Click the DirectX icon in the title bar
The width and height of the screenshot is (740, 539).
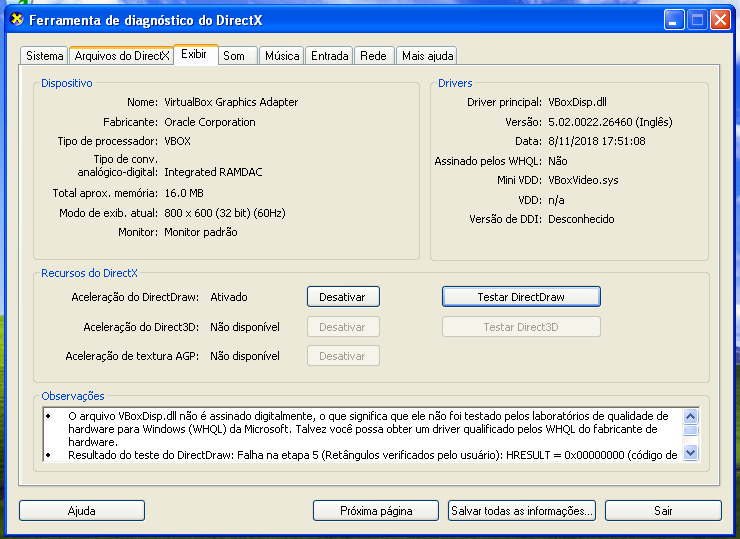point(17,19)
